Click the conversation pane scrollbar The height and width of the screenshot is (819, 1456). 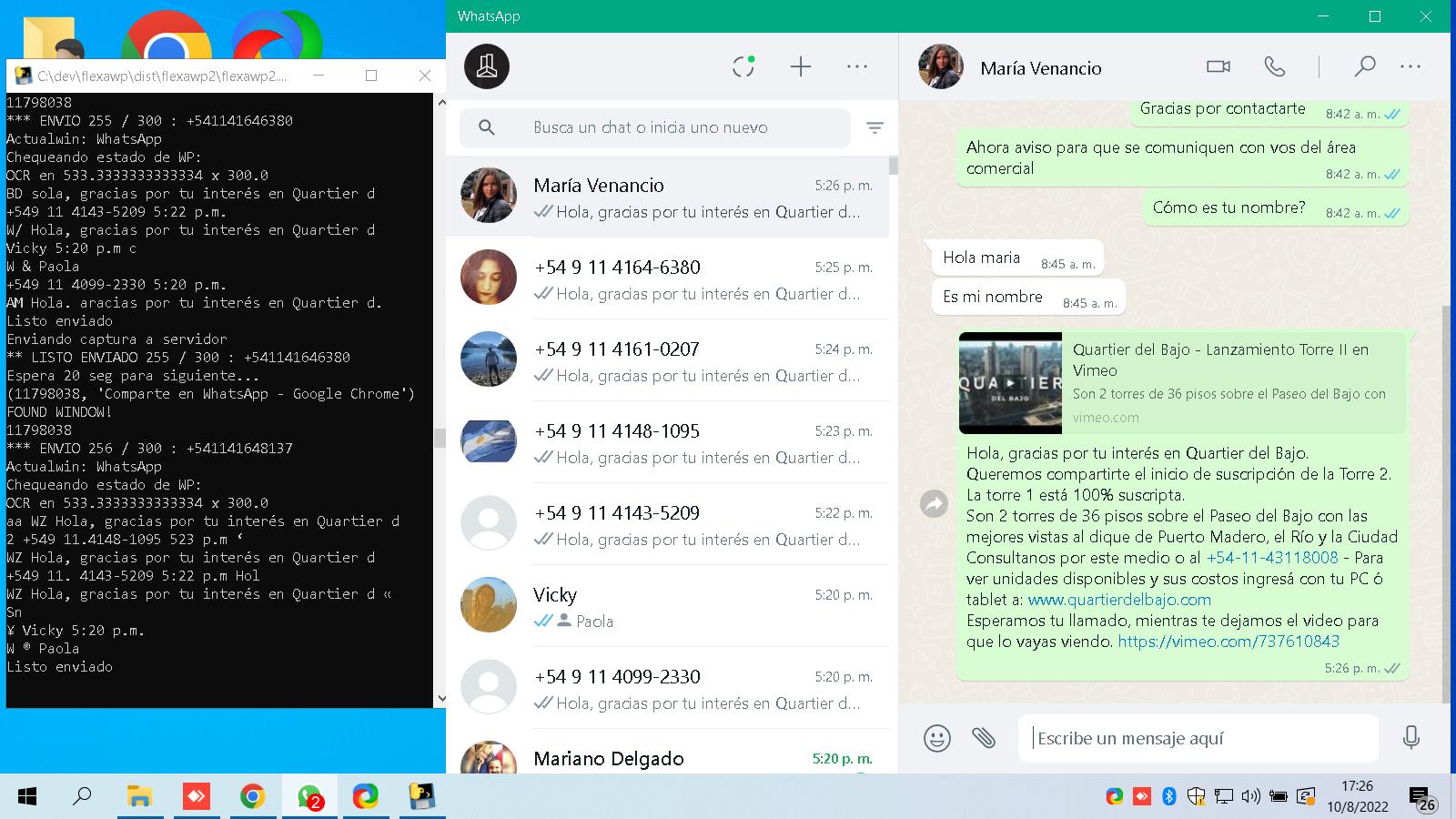point(1446,502)
